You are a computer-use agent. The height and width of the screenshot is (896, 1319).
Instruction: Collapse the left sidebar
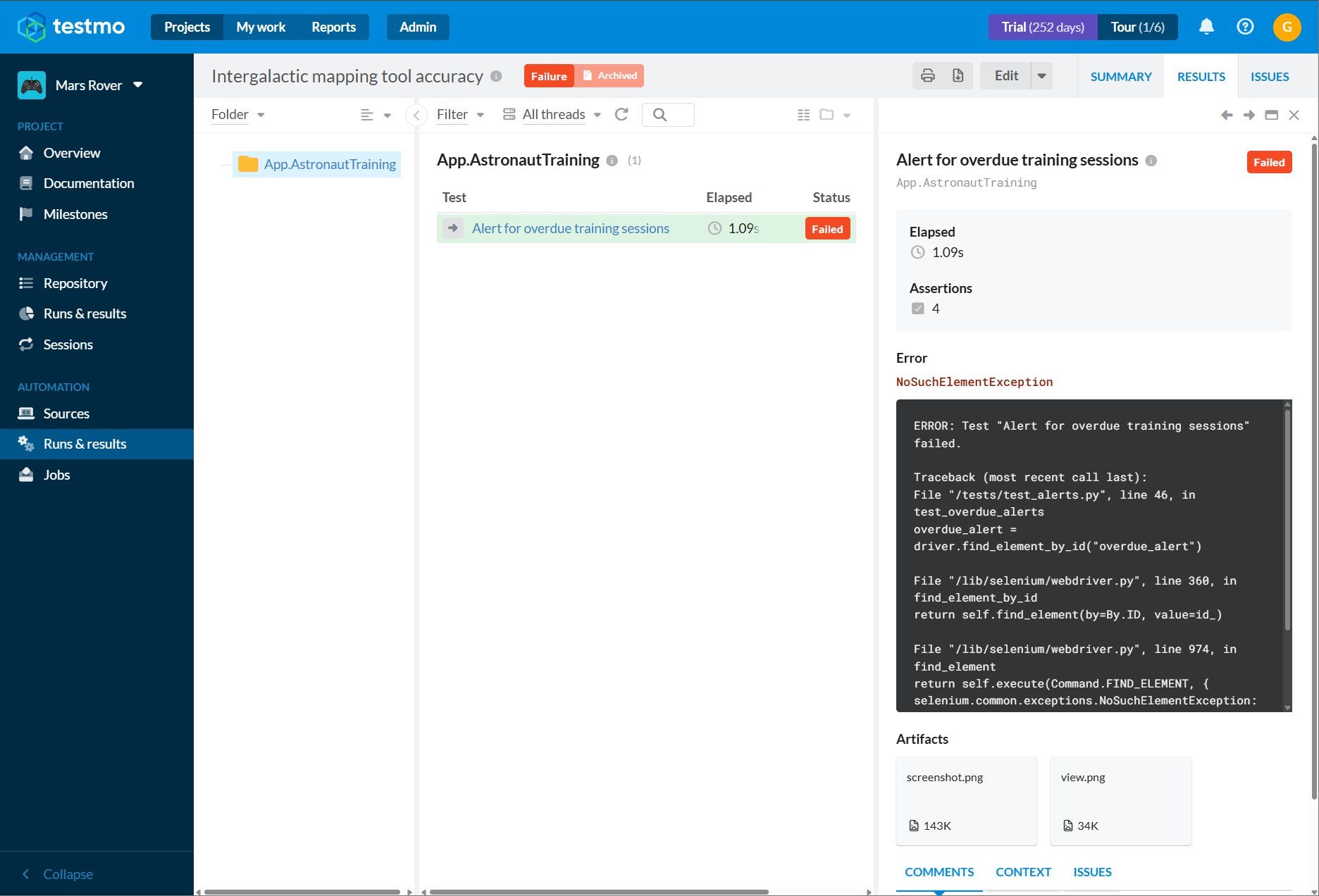(x=58, y=874)
